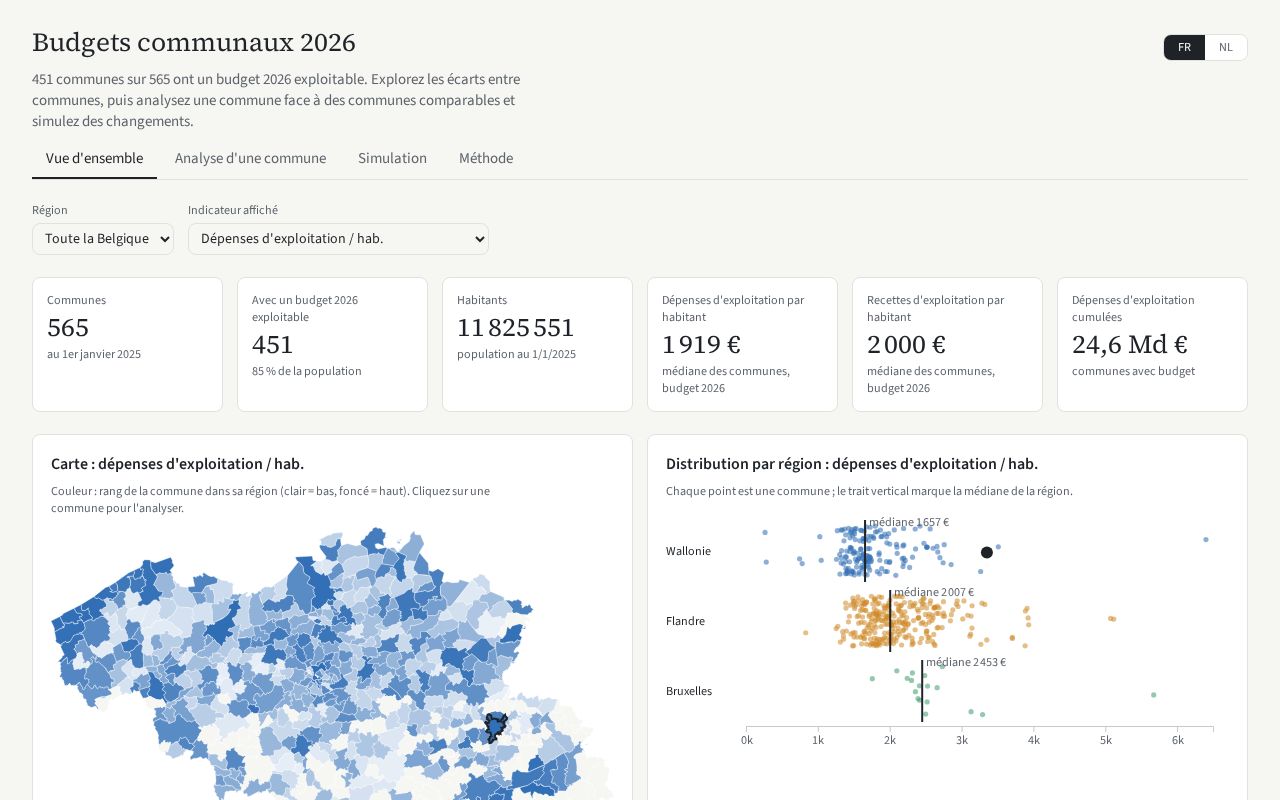Viewport: 1280px width, 800px height.
Task: Click the Bruxelles median line on the chart
Action: (x=922, y=691)
